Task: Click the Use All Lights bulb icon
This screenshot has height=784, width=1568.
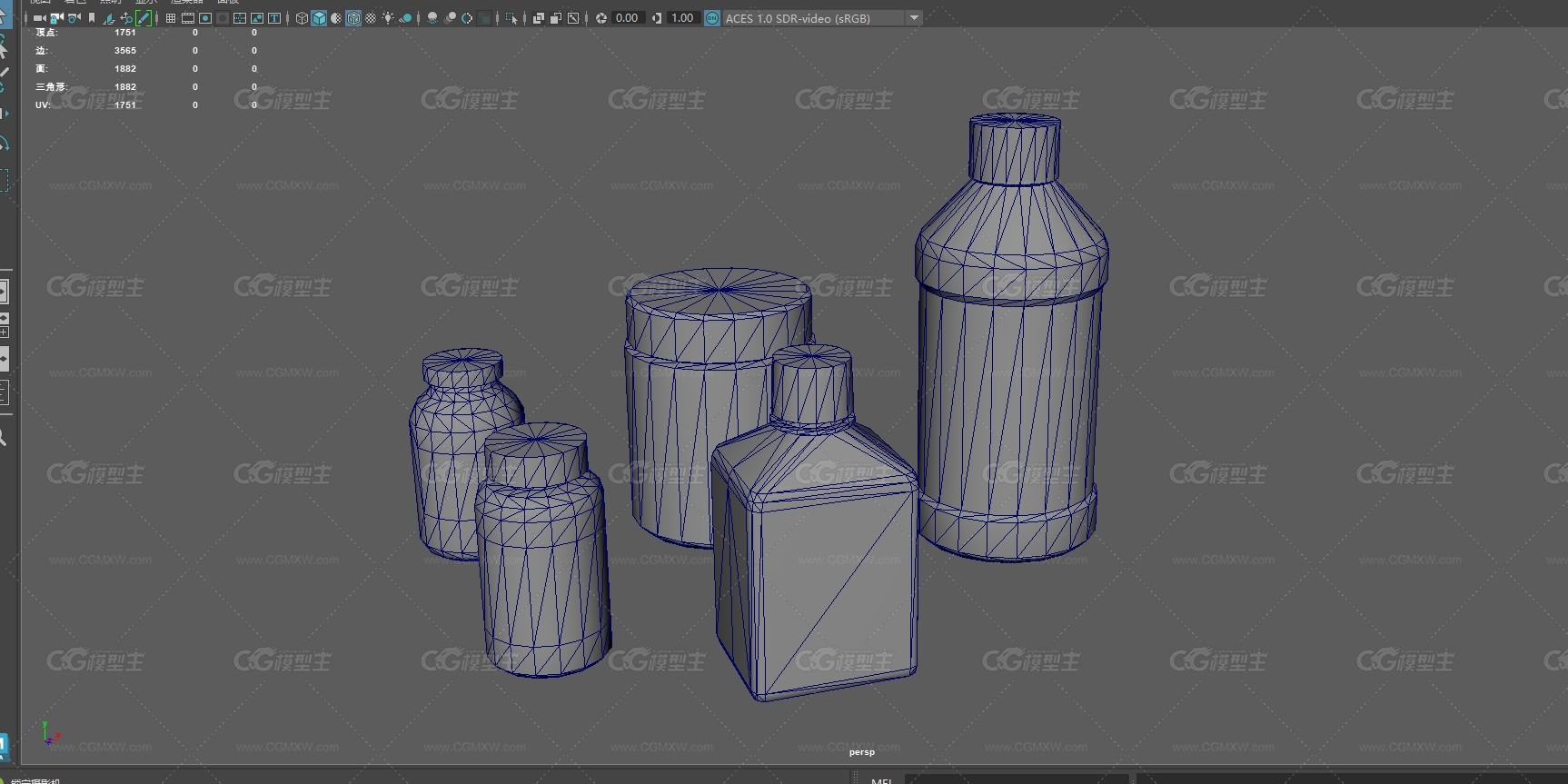Action: pos(388,18)
